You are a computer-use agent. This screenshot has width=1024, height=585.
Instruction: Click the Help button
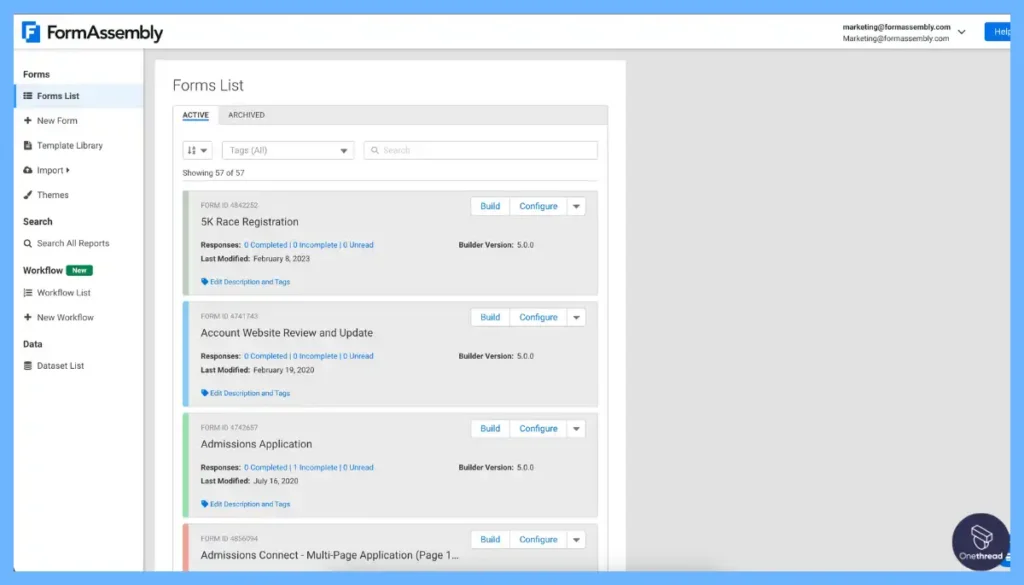[x=998, y=31]
